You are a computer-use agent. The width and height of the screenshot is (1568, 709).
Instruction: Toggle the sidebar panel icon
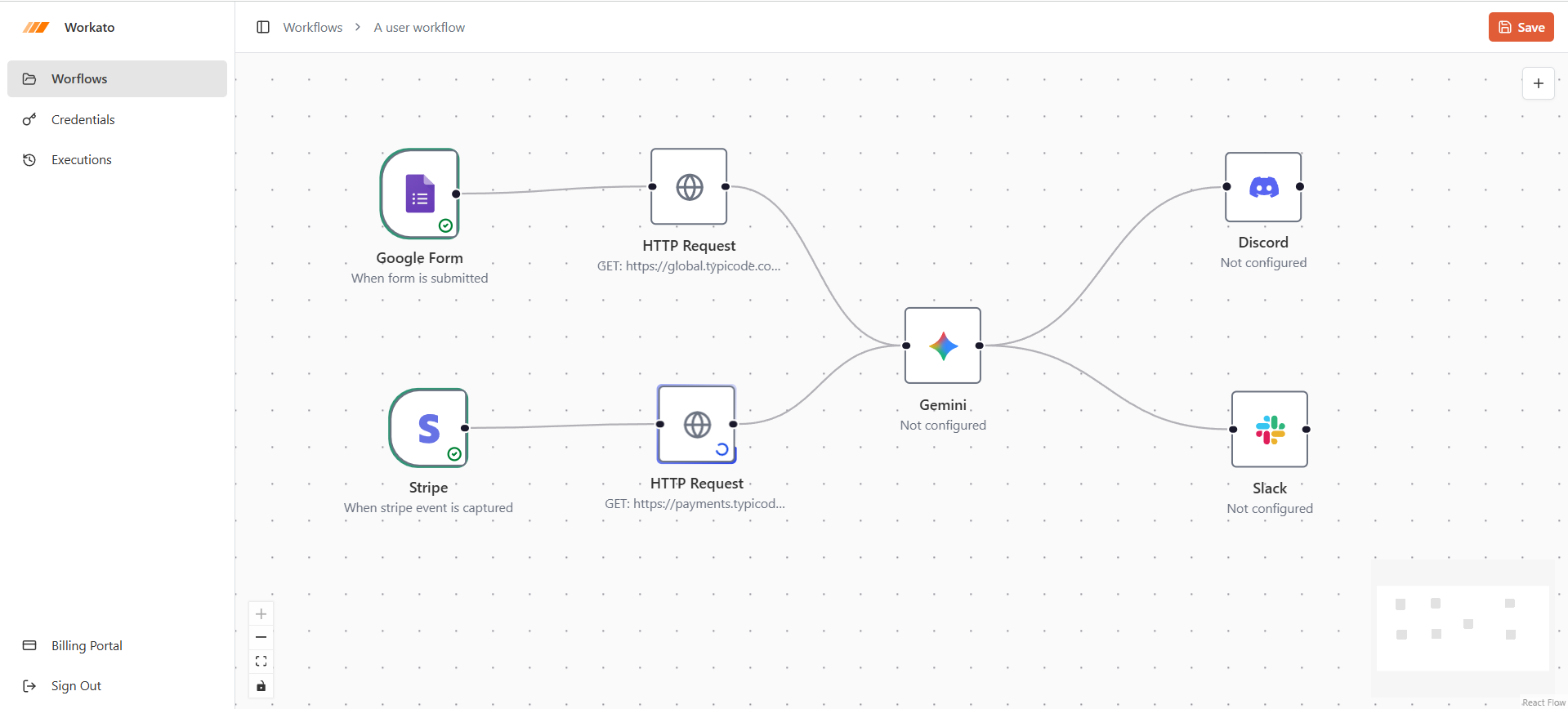pos(263,27)
